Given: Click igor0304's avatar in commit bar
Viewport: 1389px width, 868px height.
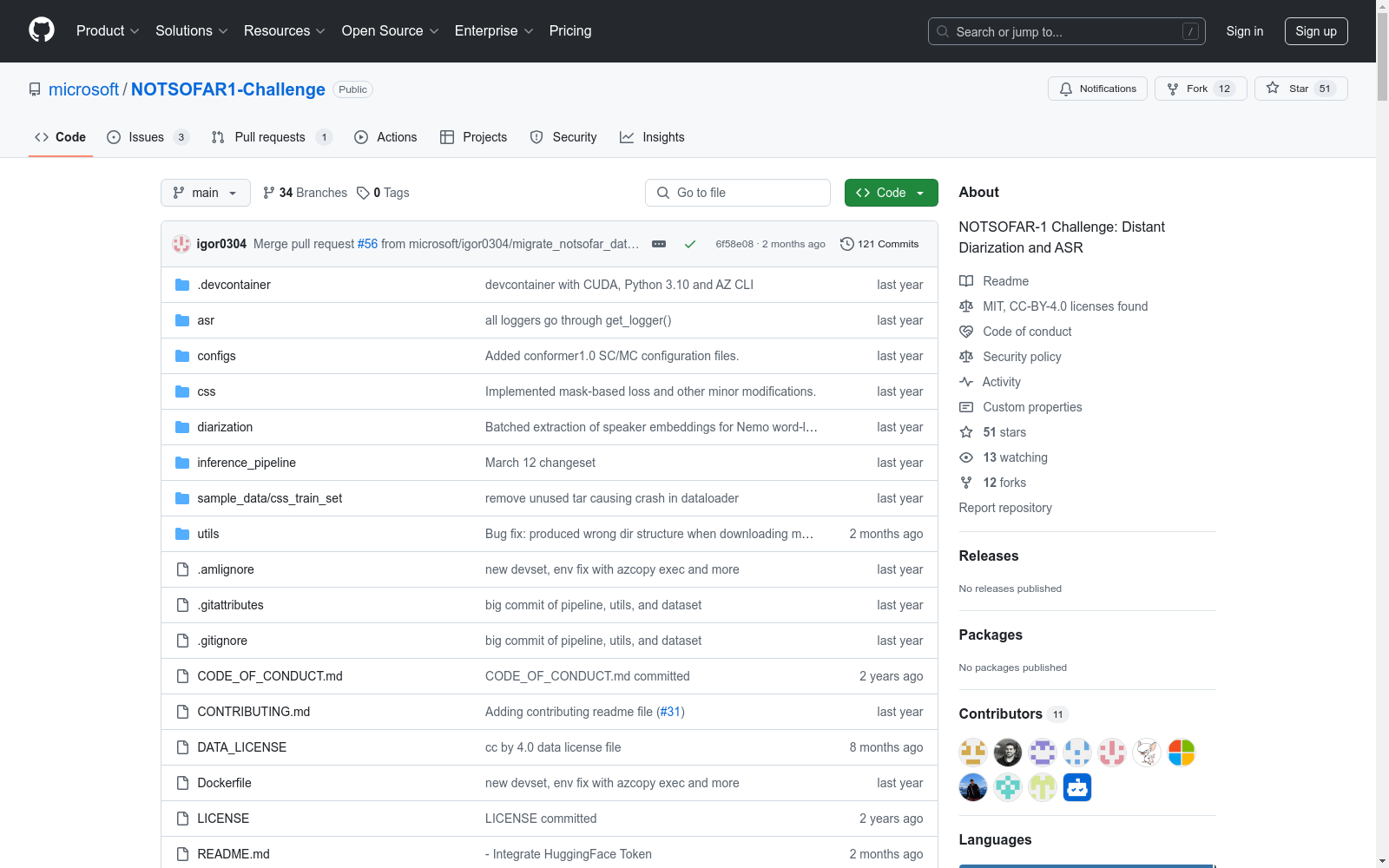Looking at the screenshot, I should click(x=181, y=244).
